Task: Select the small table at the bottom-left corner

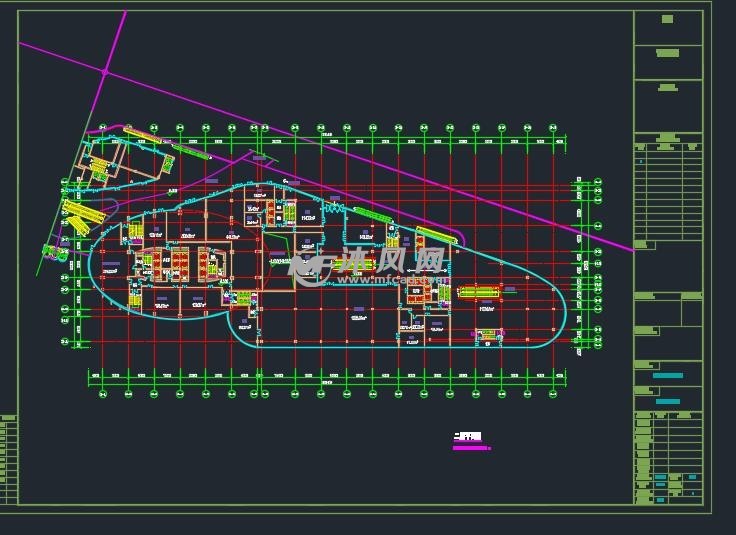Action: click(x=8, y=460)
